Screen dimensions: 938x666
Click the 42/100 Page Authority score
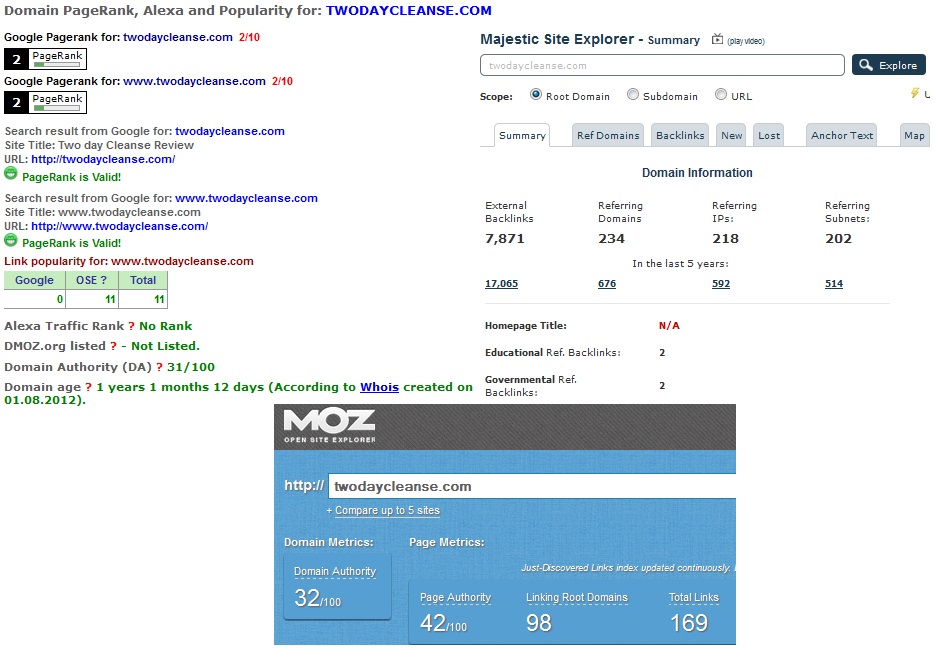443,623
